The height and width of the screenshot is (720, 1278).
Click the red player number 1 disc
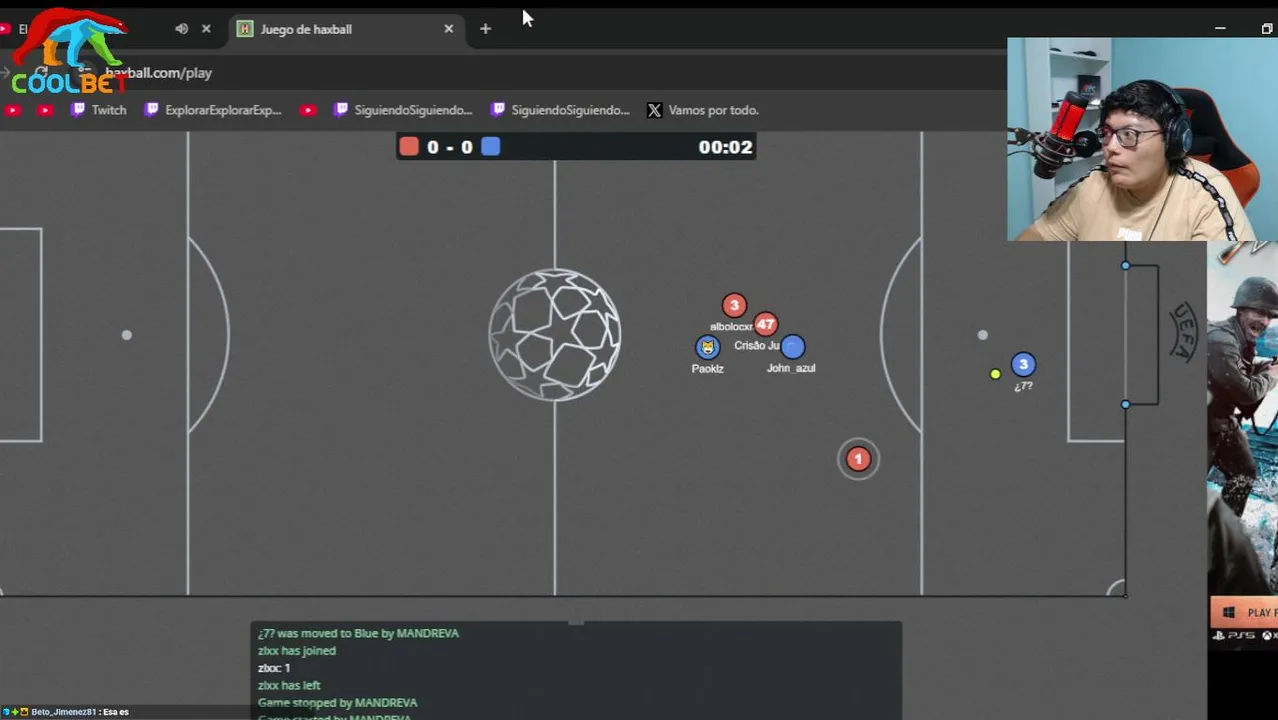(x=858, y=459)
